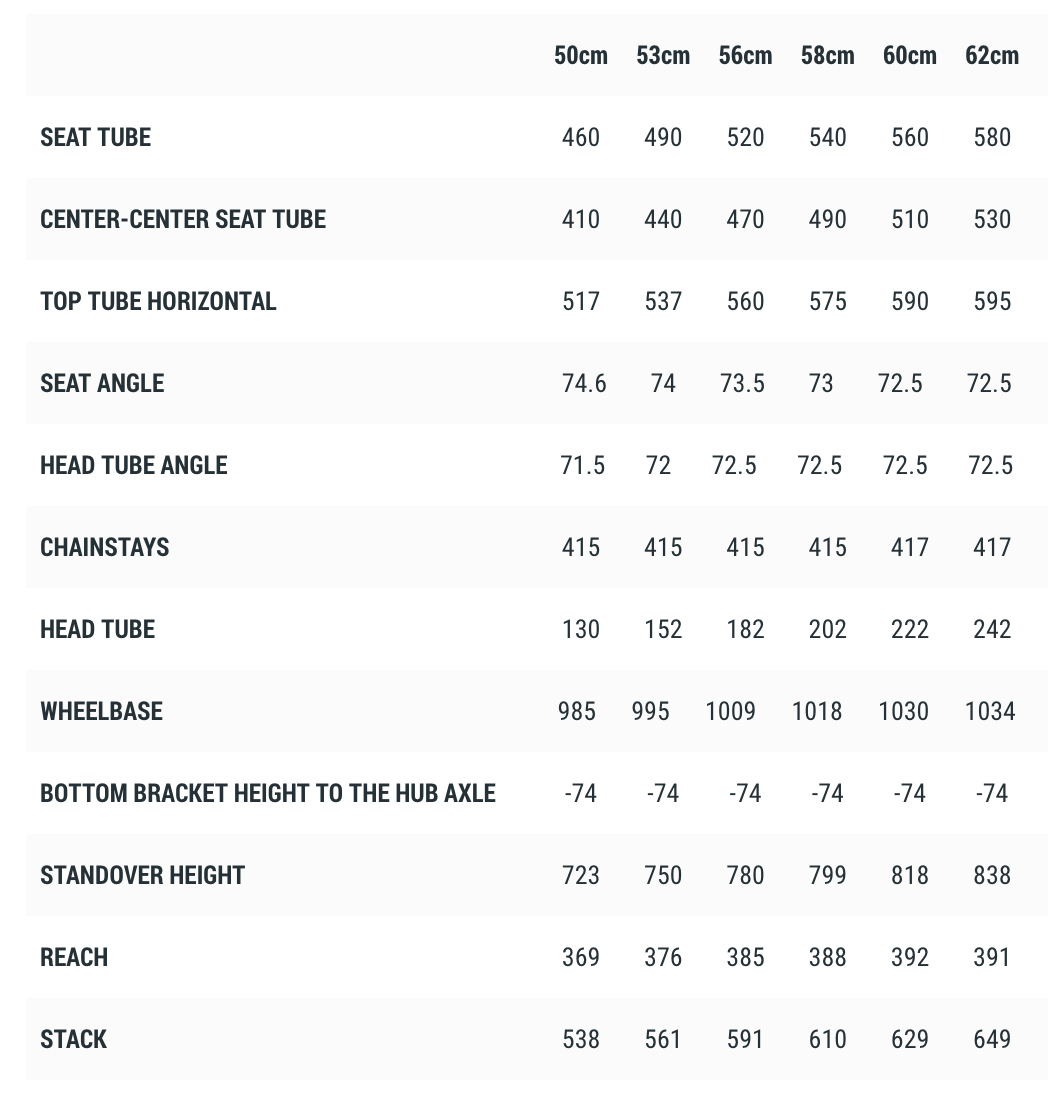The width and height of the screenshot is (1060, 1102).
Task: Click the head tube value 202
Action: (827, 629)
